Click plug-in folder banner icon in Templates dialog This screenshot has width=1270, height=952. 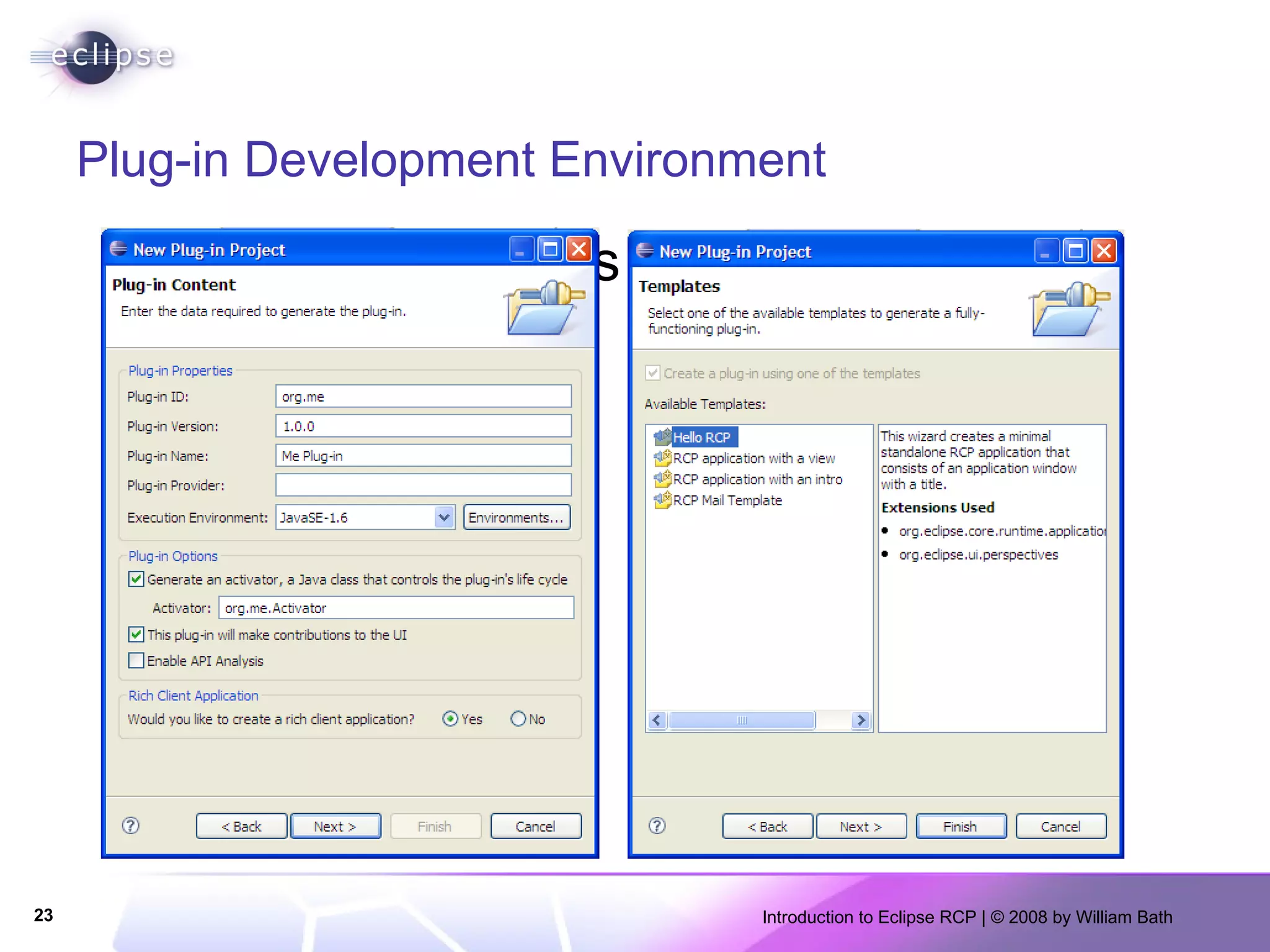click(1069, 308)
